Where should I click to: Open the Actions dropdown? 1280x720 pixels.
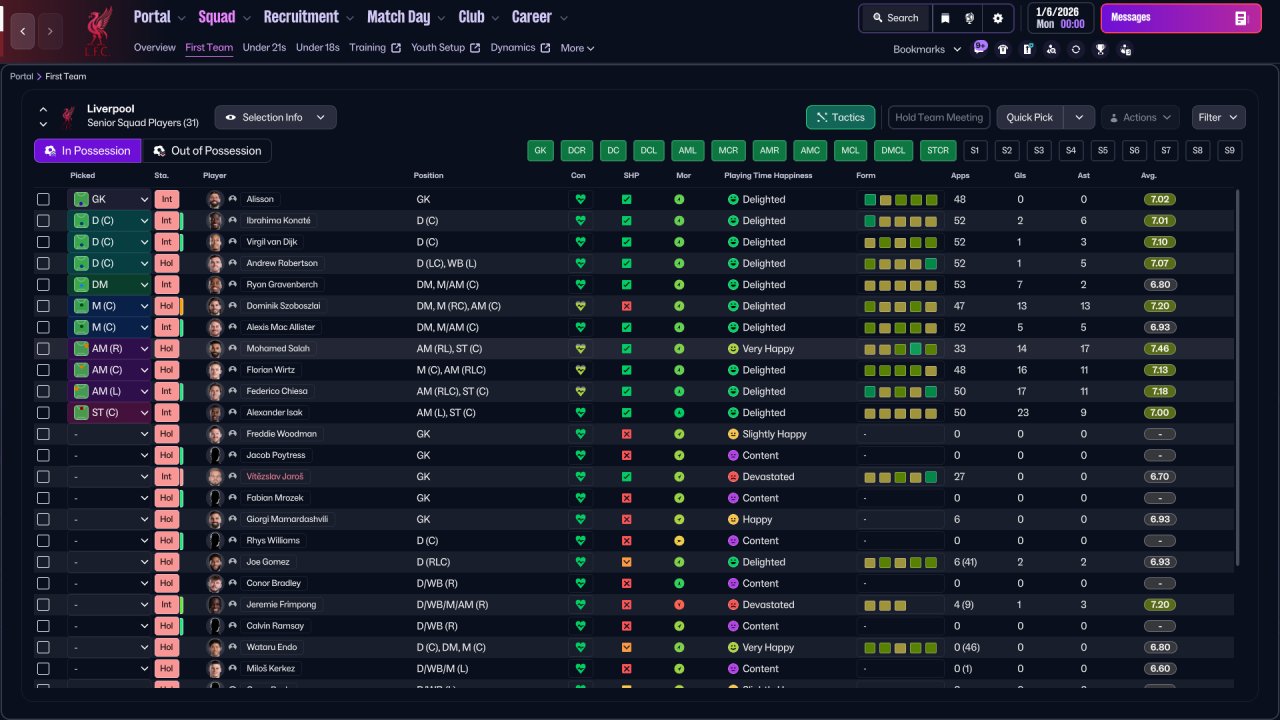point(1140,117)
